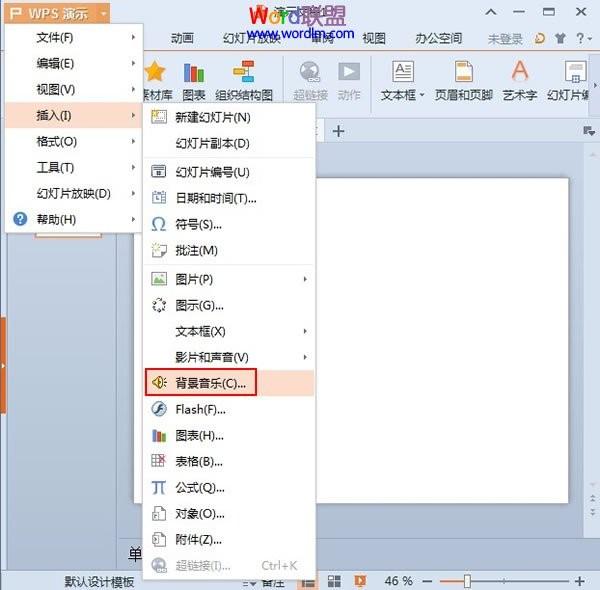The height and width of the screenshot is (590, 600).
Task: Click the 46 % zoom level
Action: pos(398,581)
